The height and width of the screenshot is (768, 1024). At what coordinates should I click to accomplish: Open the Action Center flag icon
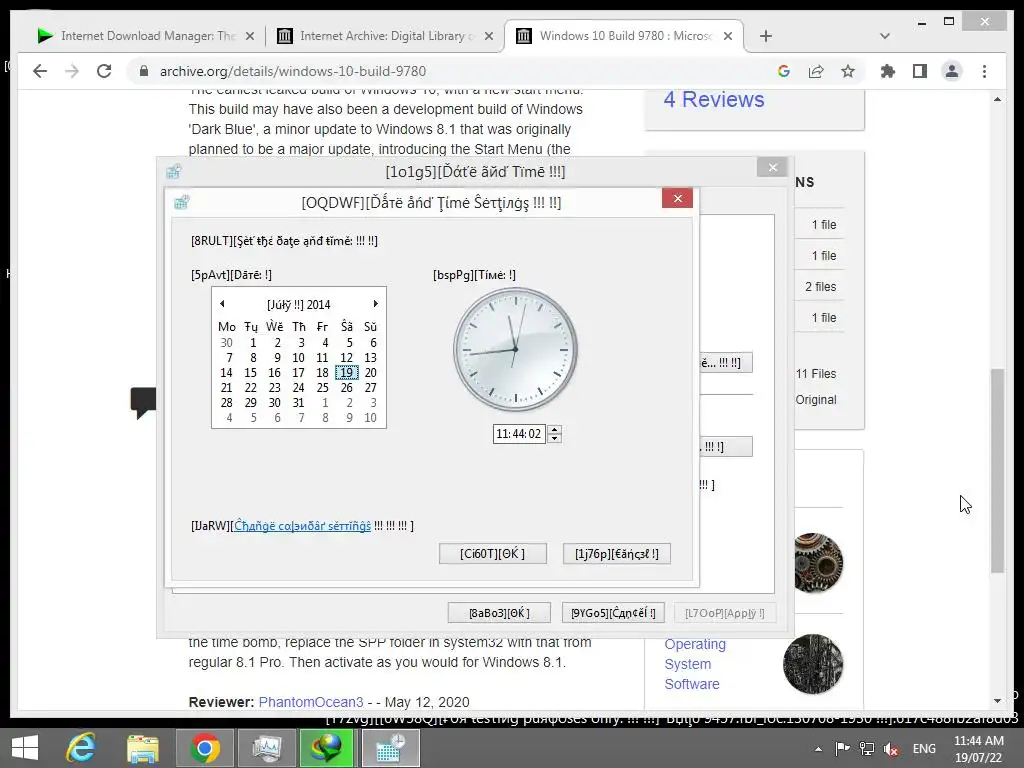point(842,749)
